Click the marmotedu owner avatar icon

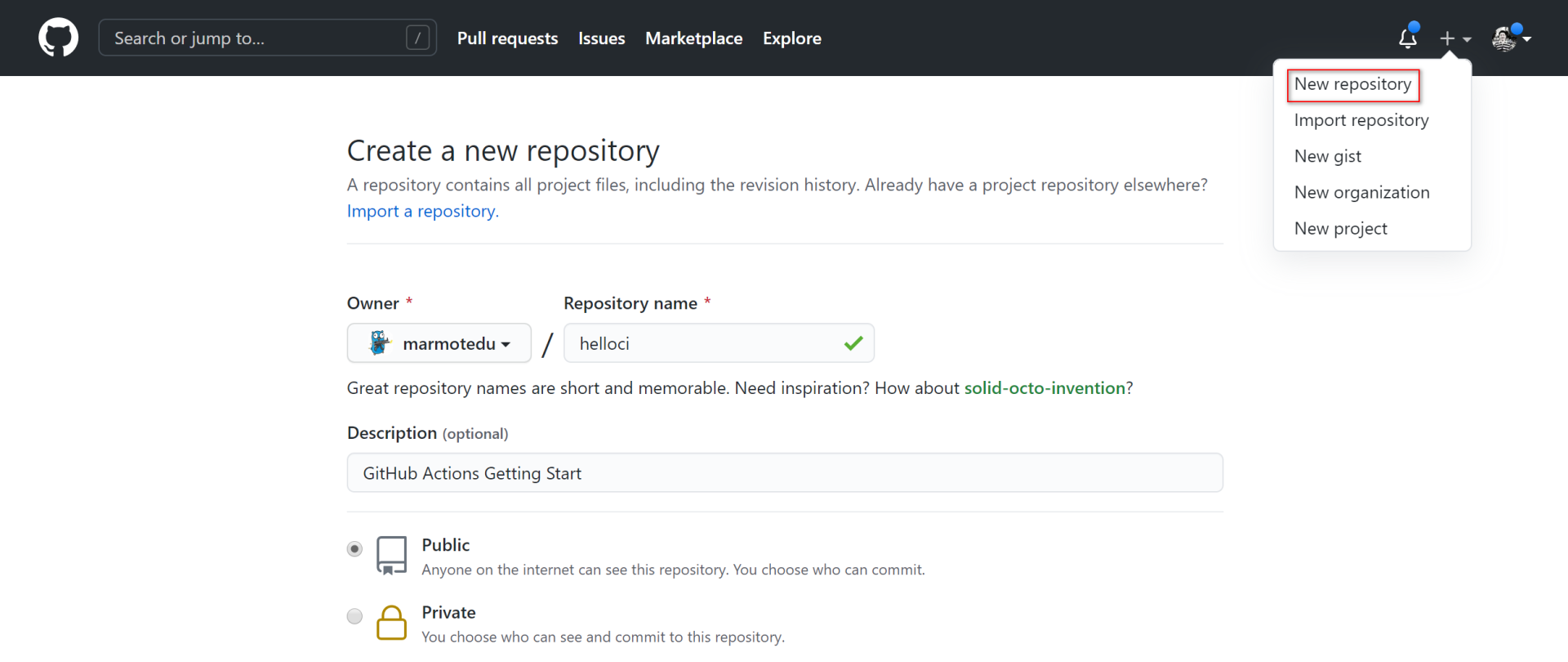click(380, 343)
